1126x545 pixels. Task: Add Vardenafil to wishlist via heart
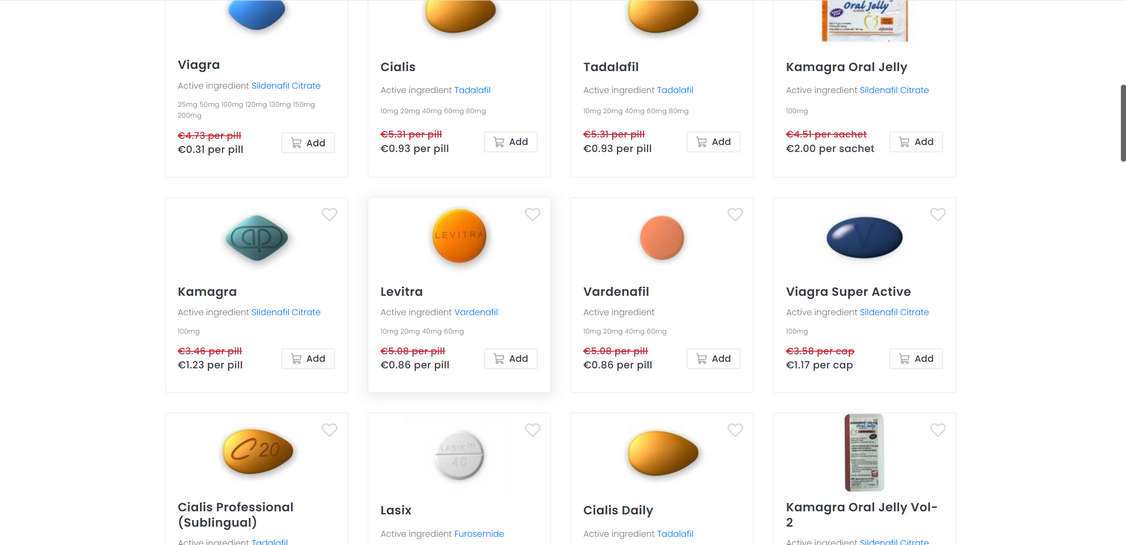pyautogui.click(x=735, y=215)
